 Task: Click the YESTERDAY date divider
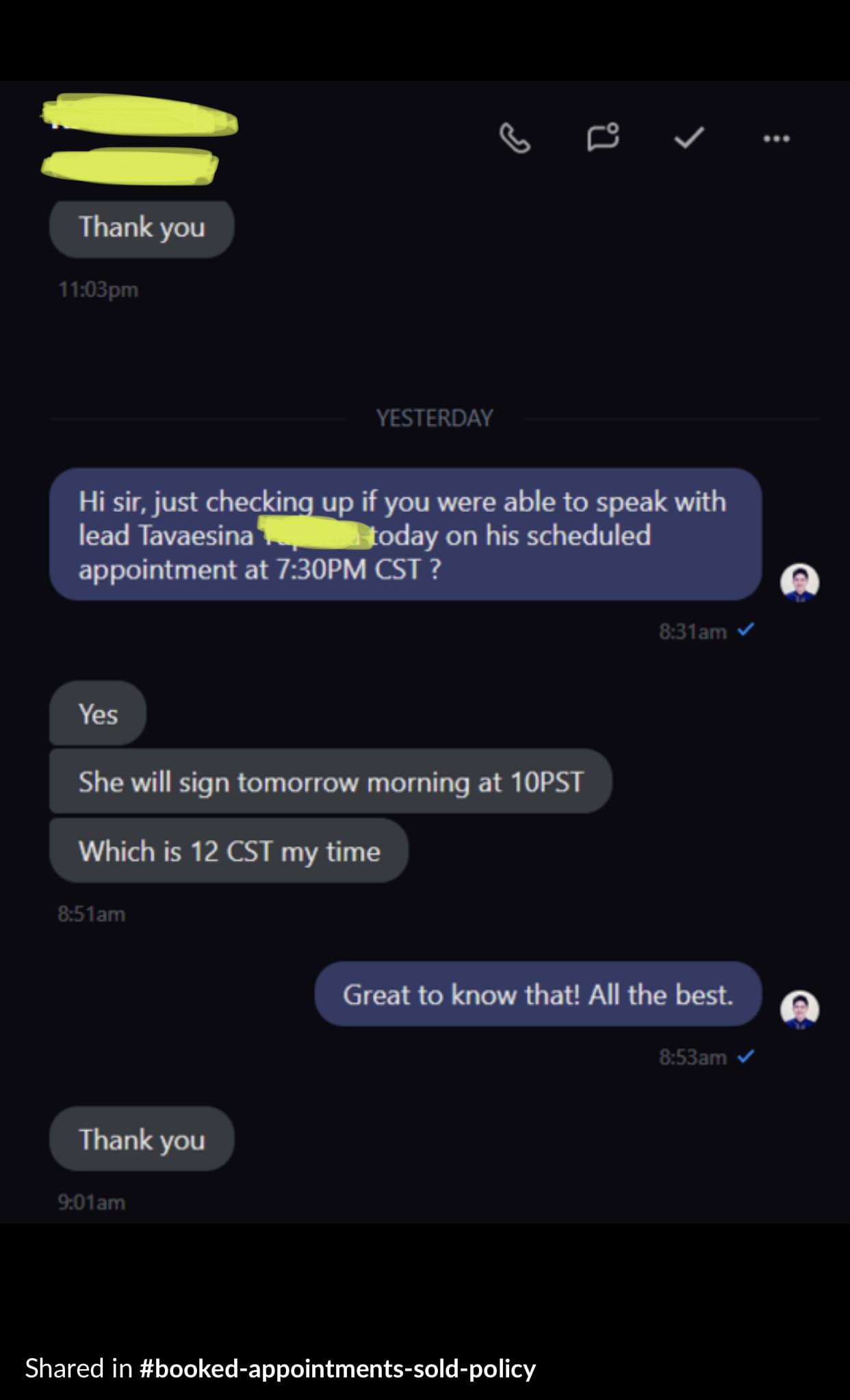click(435, 418)
